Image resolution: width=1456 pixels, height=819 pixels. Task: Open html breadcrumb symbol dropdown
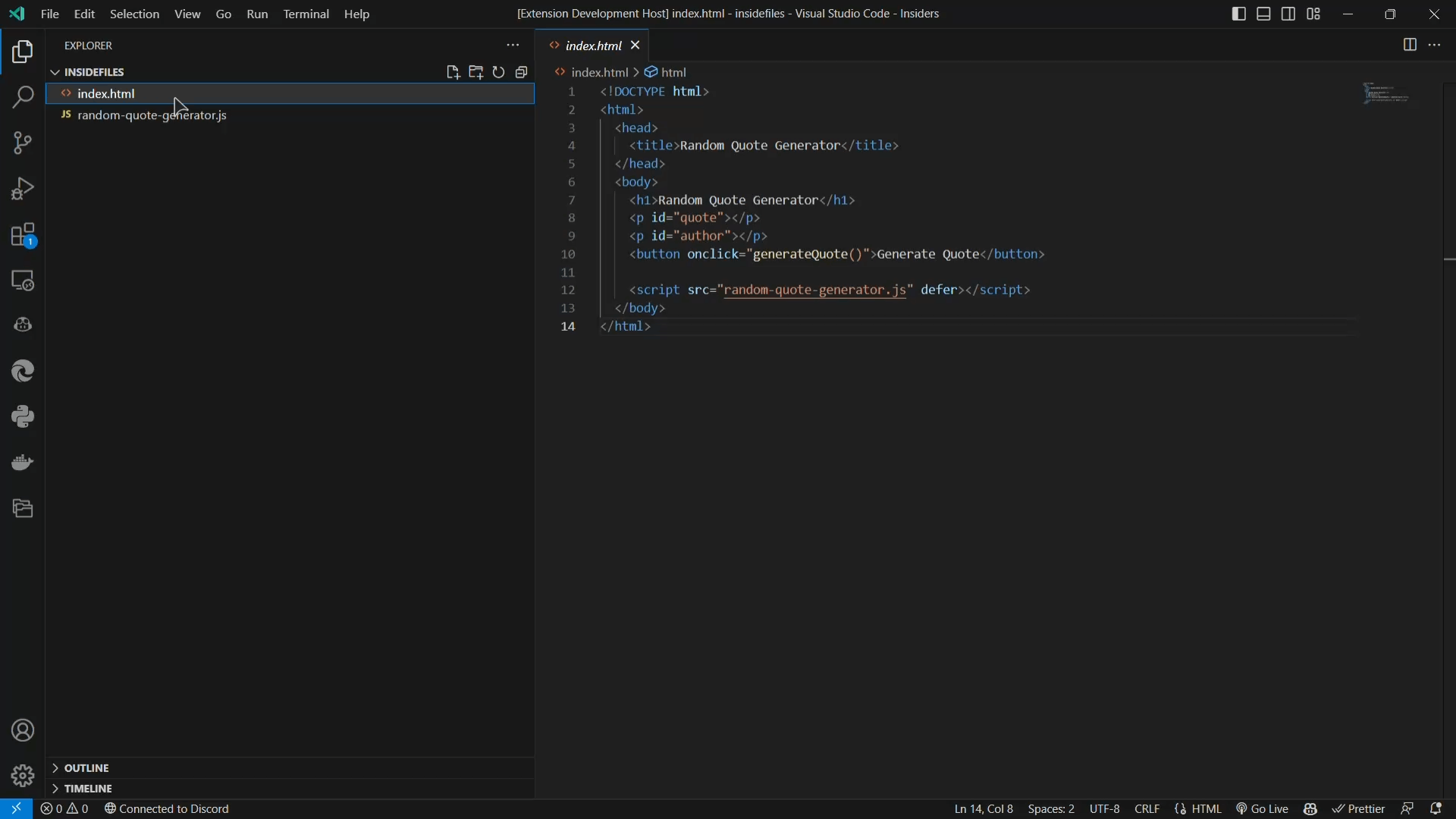point(666,73)
